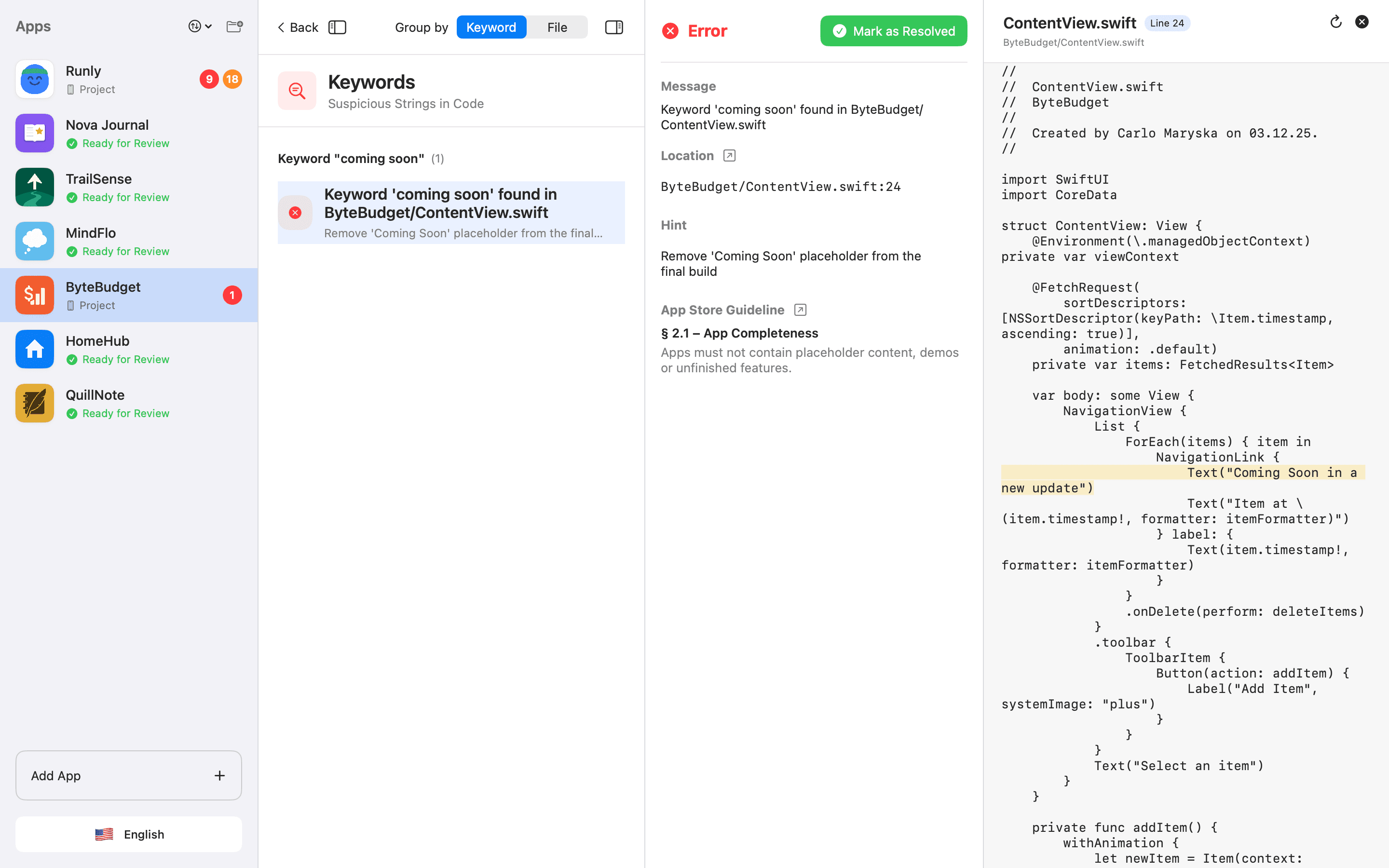Toggle the left sidebar panel icon
Screen dimensions: 1389x868
click(338, 27)
